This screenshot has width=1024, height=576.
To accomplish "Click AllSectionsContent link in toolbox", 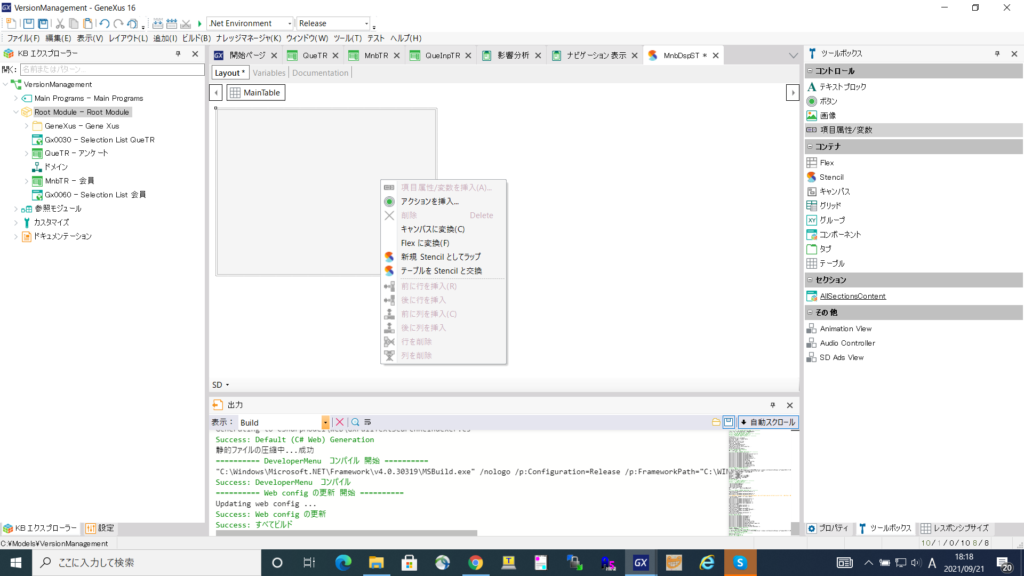I will click(x=852, y=296).
